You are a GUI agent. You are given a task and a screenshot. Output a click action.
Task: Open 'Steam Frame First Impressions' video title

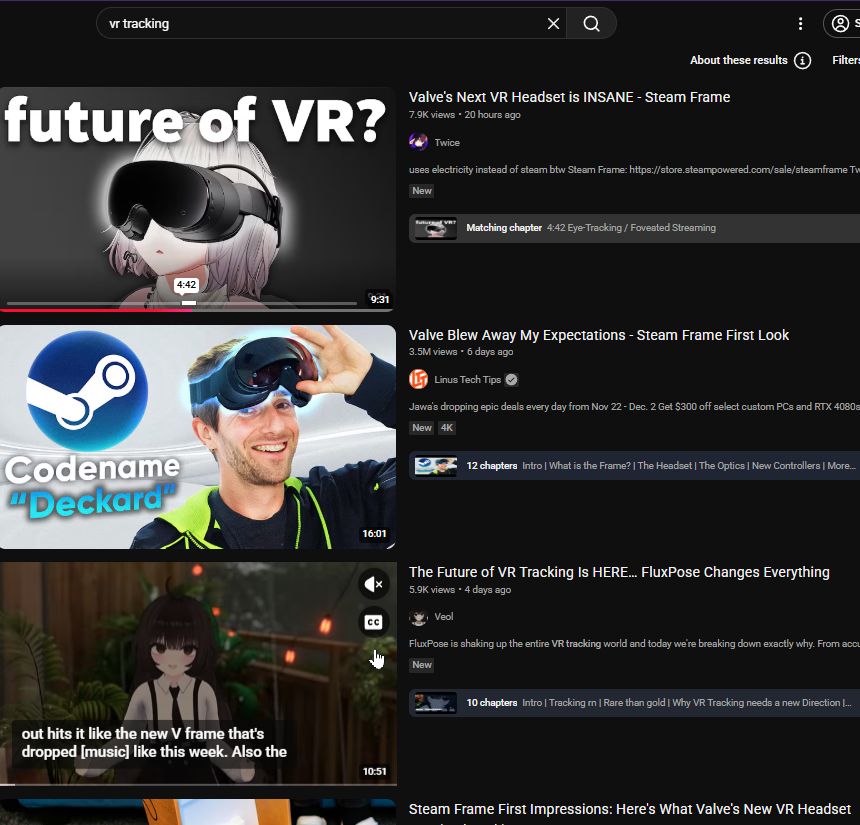pyautogui.click(x=630, y=809)
